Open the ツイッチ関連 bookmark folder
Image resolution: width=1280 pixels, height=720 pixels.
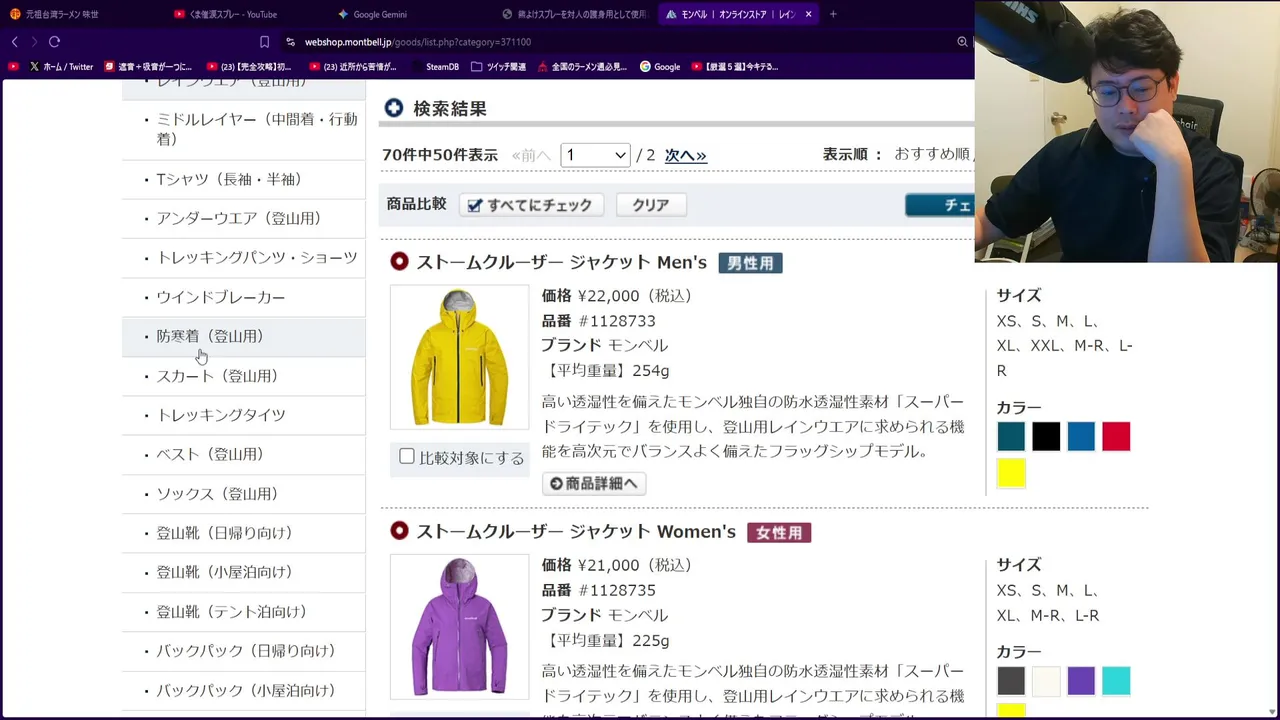[x=499, y=67]
